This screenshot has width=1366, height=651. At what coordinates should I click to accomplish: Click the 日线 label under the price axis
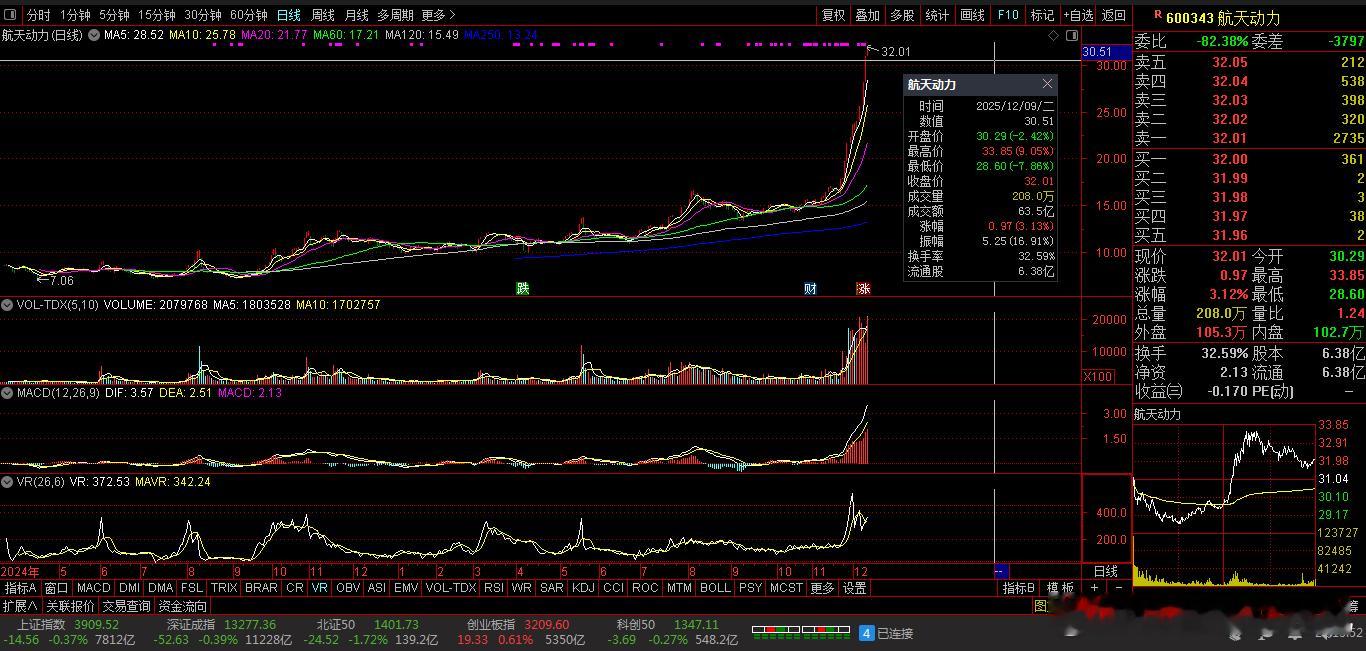click(x=1106, y=571)
